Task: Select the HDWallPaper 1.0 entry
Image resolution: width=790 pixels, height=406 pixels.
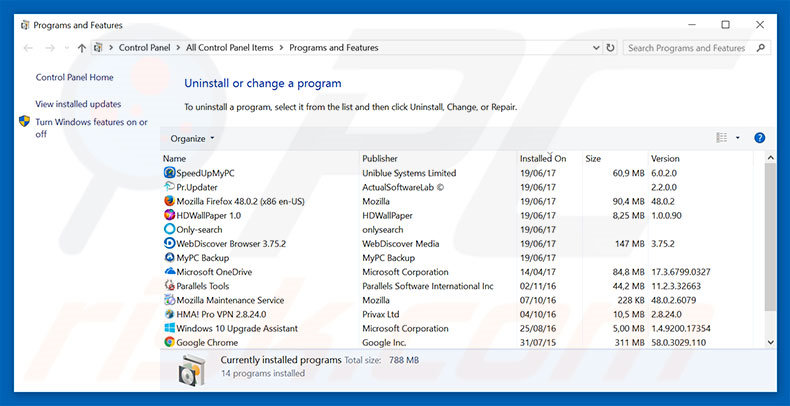Action: [209, 215]
